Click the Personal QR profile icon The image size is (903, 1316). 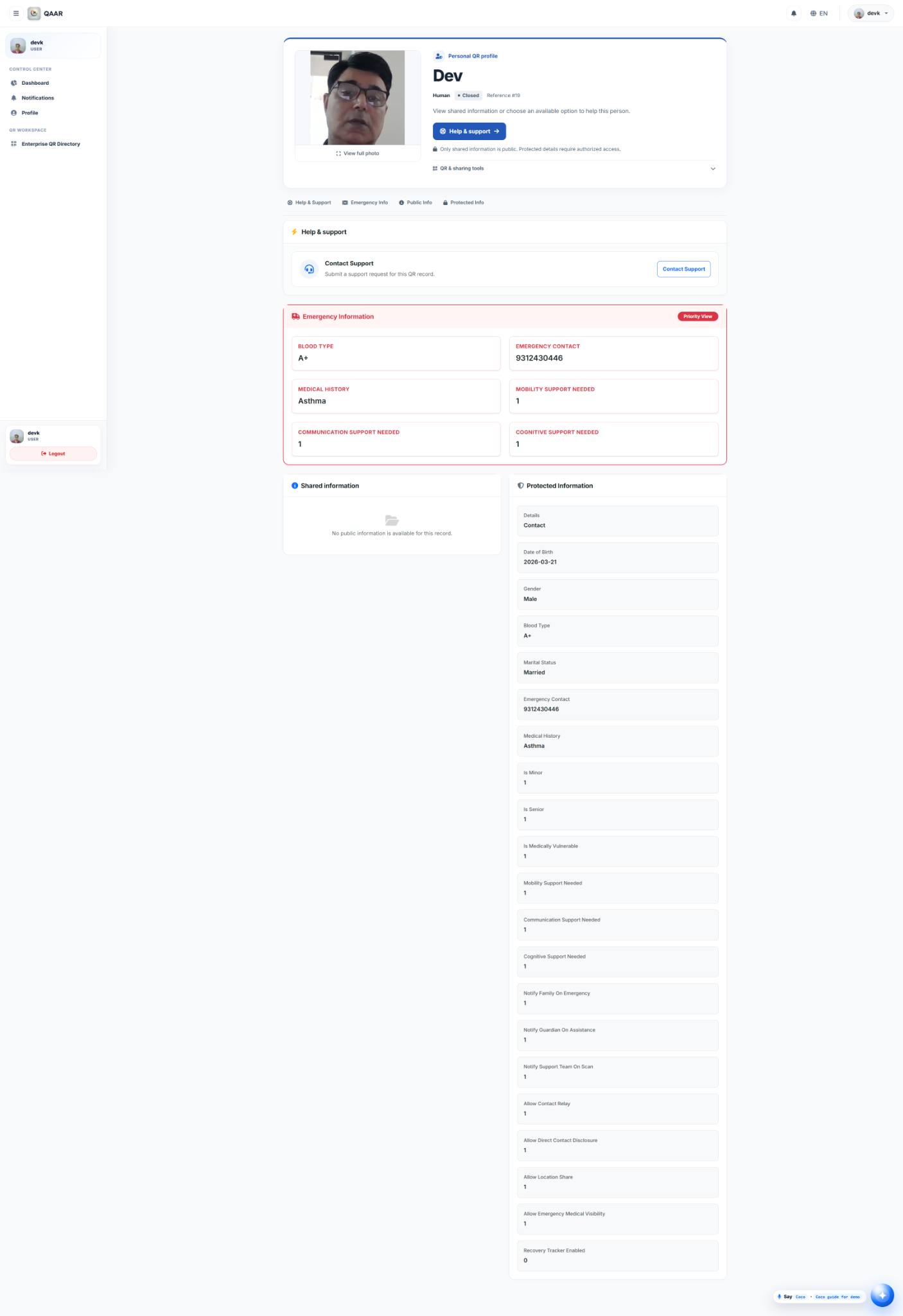439,56
